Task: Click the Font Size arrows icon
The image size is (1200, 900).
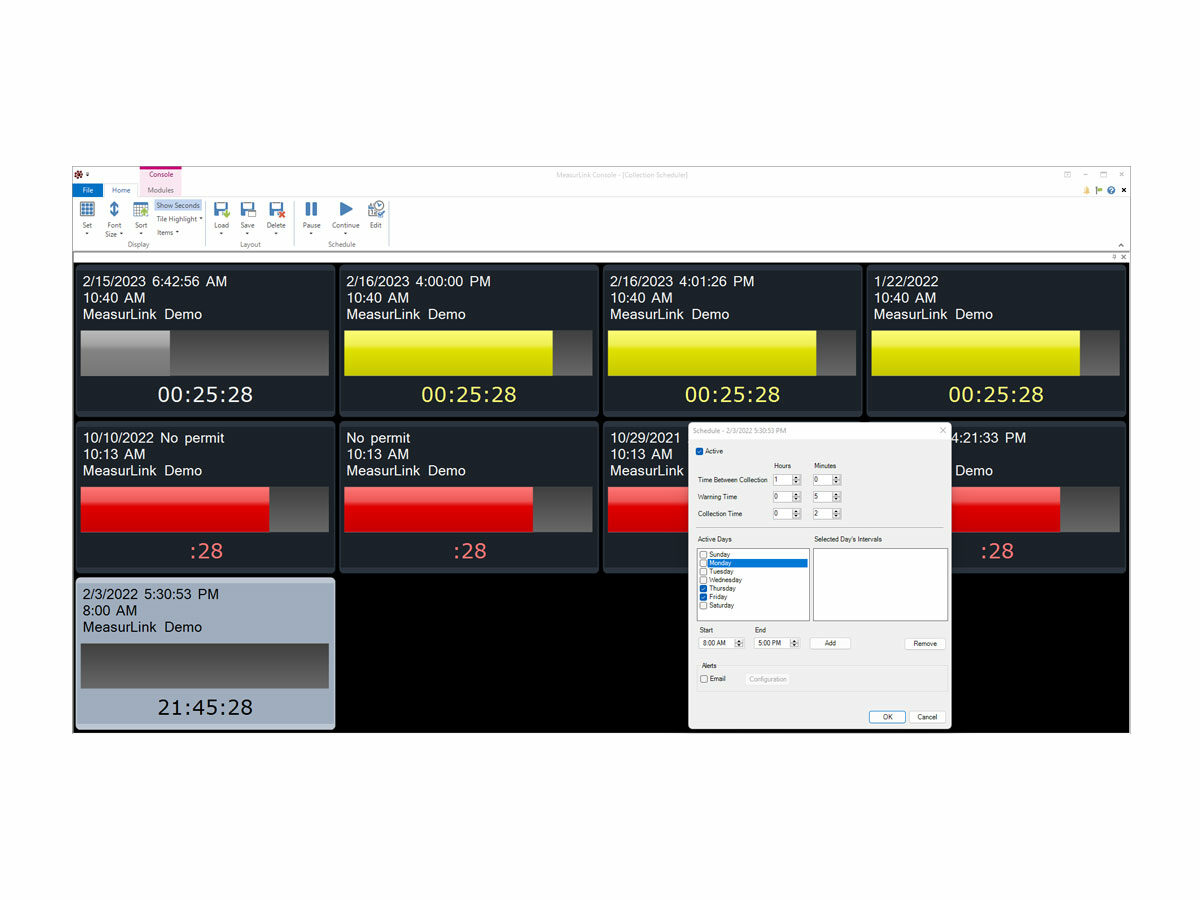Action: [114, 209]
